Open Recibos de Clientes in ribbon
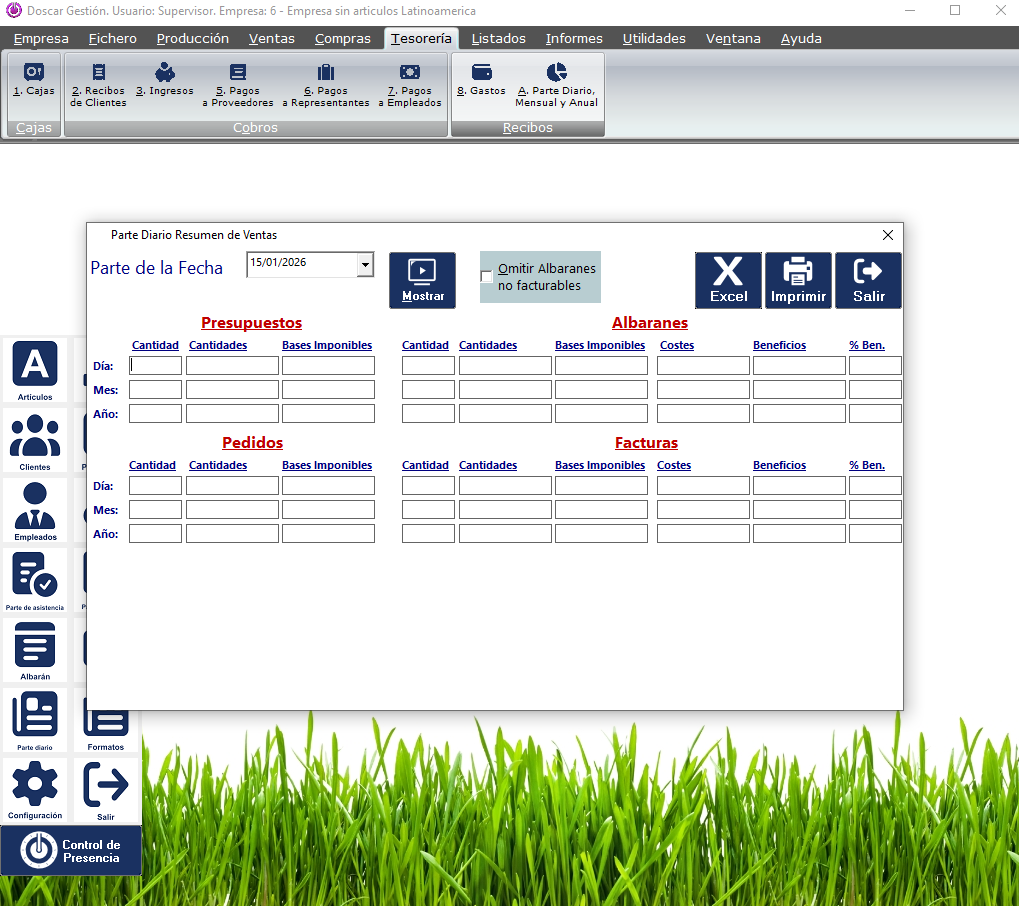 (x=98, y=82)
